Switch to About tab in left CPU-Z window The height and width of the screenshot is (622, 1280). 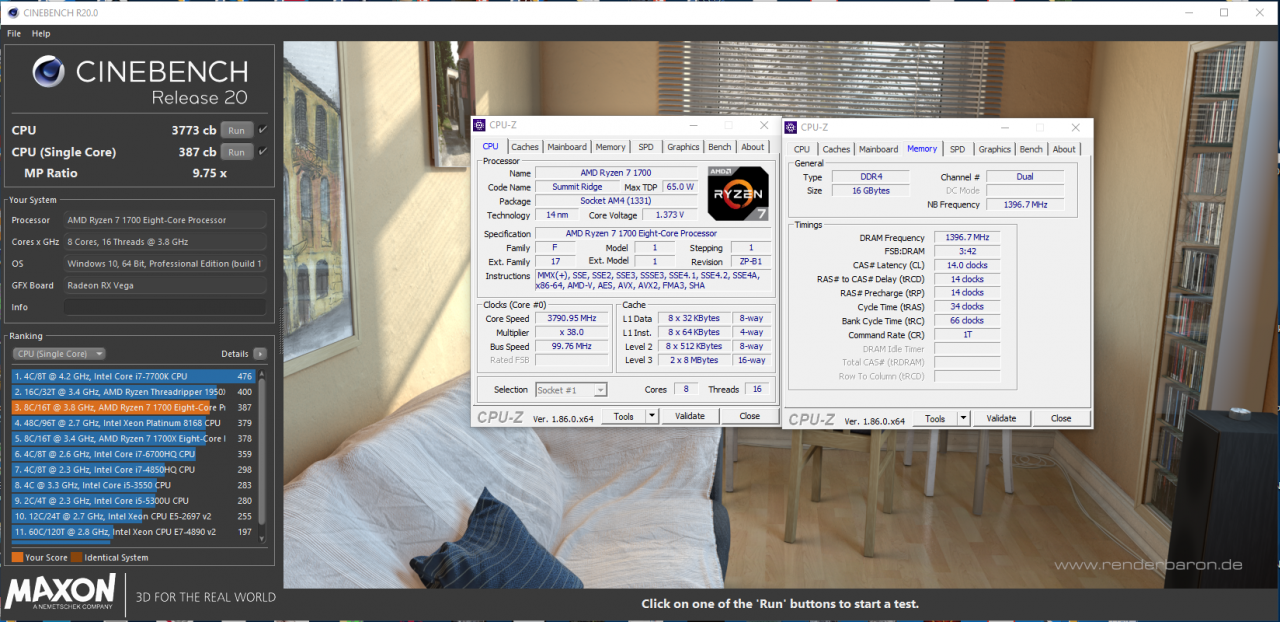coord(753,147)
